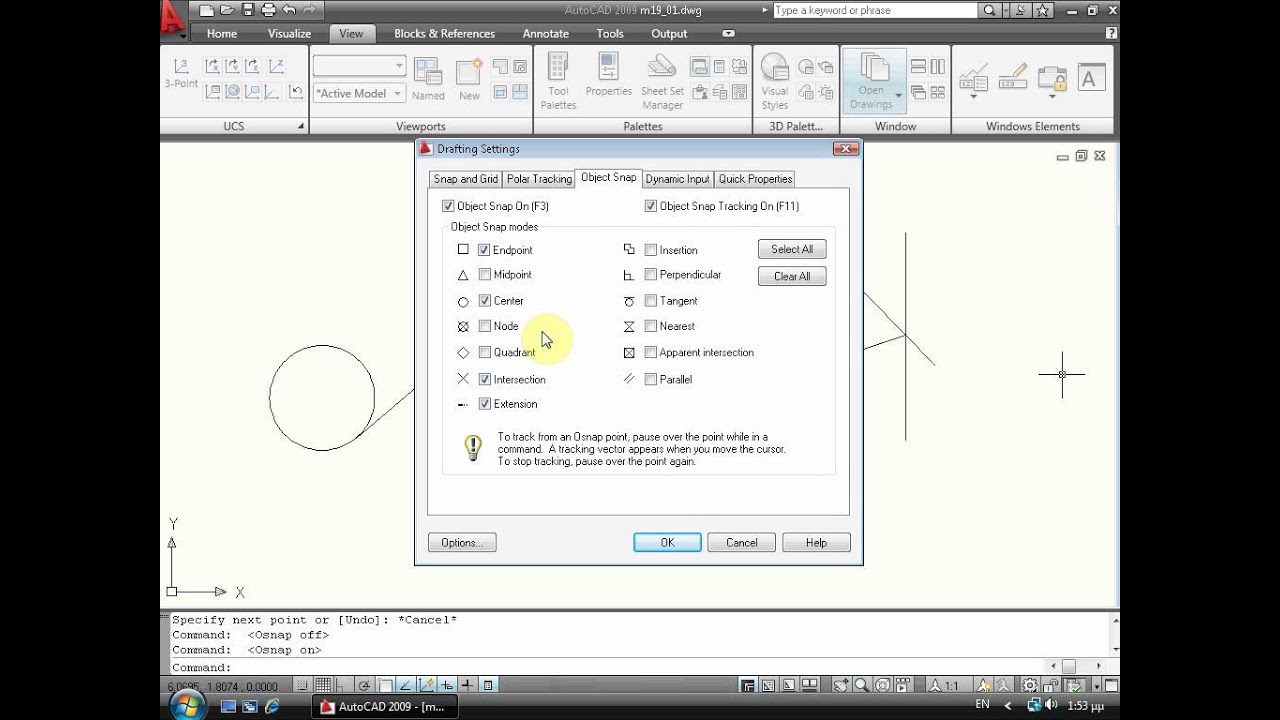Enable the Tangent snap mode
1280x720 pixels.
coord(651,300)
